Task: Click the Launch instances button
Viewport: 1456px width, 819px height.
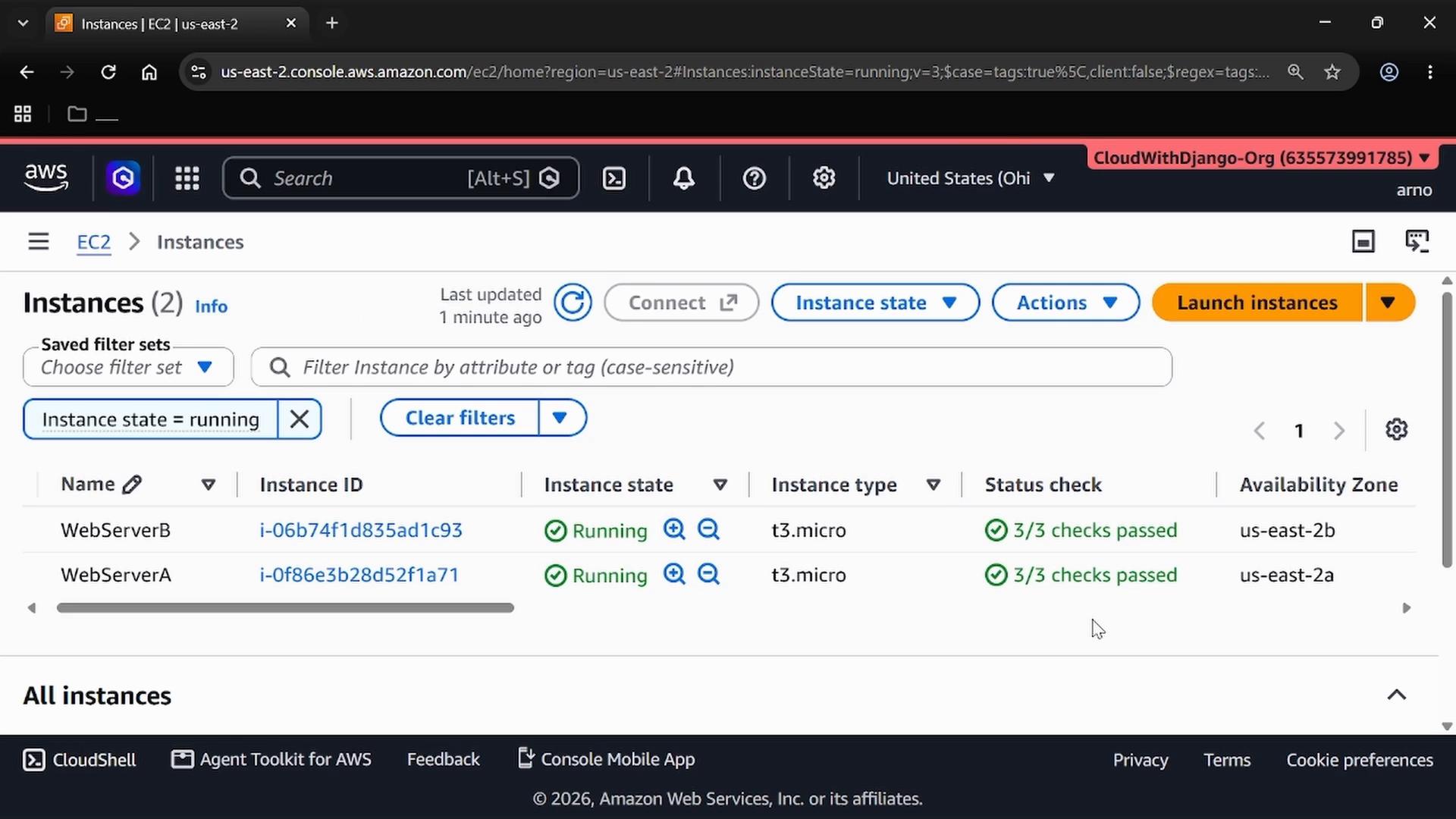Action: click(1257, 303)
